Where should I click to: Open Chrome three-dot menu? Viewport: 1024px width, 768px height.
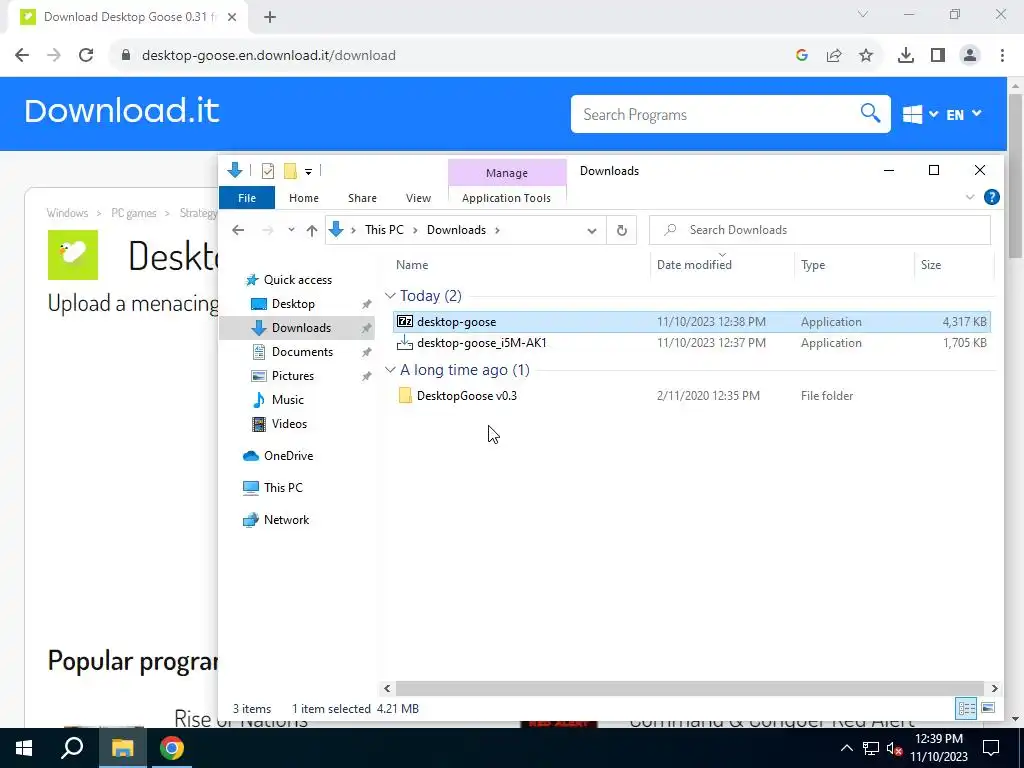1002,55
